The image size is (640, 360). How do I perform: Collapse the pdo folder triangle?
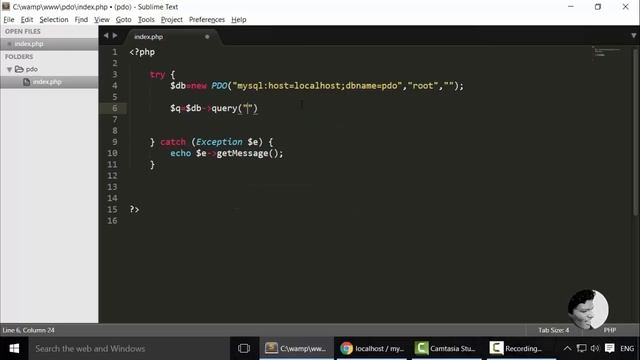[x=9, y=69]
